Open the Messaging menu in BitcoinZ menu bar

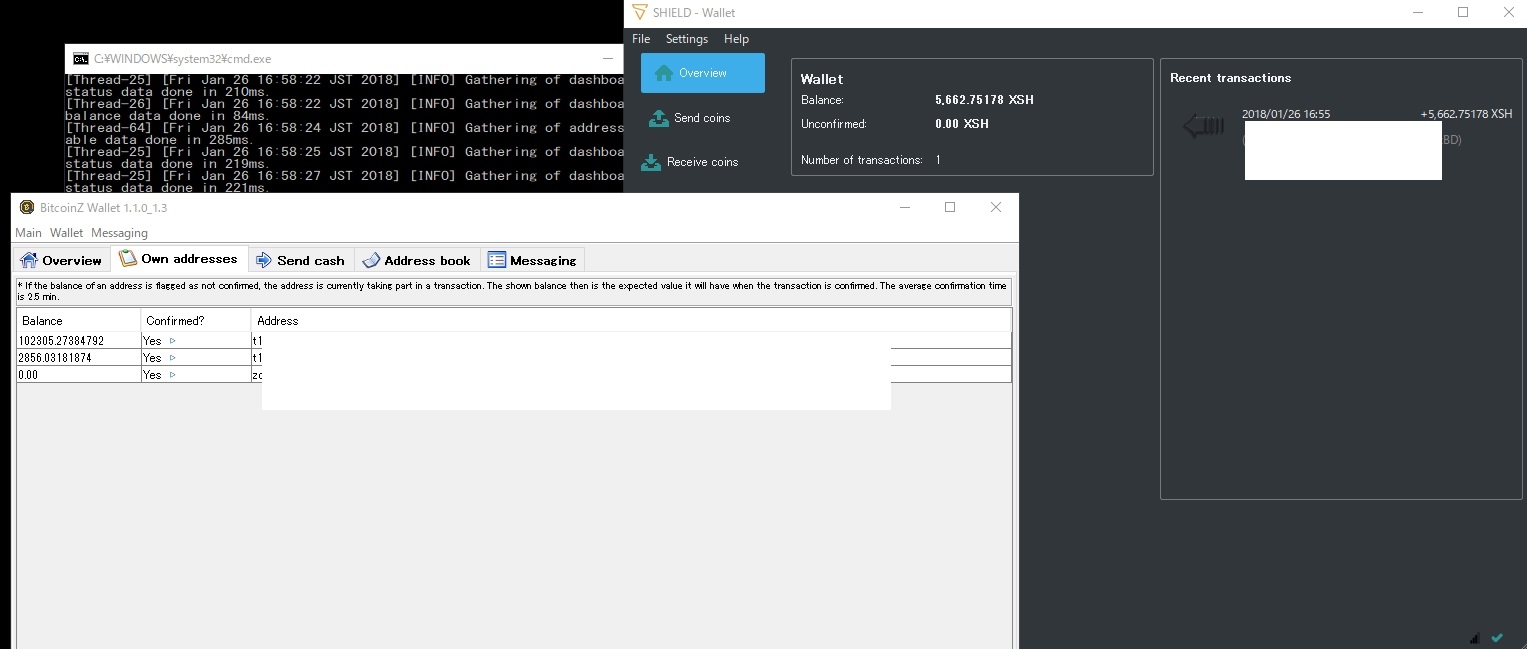pos(119,233)
